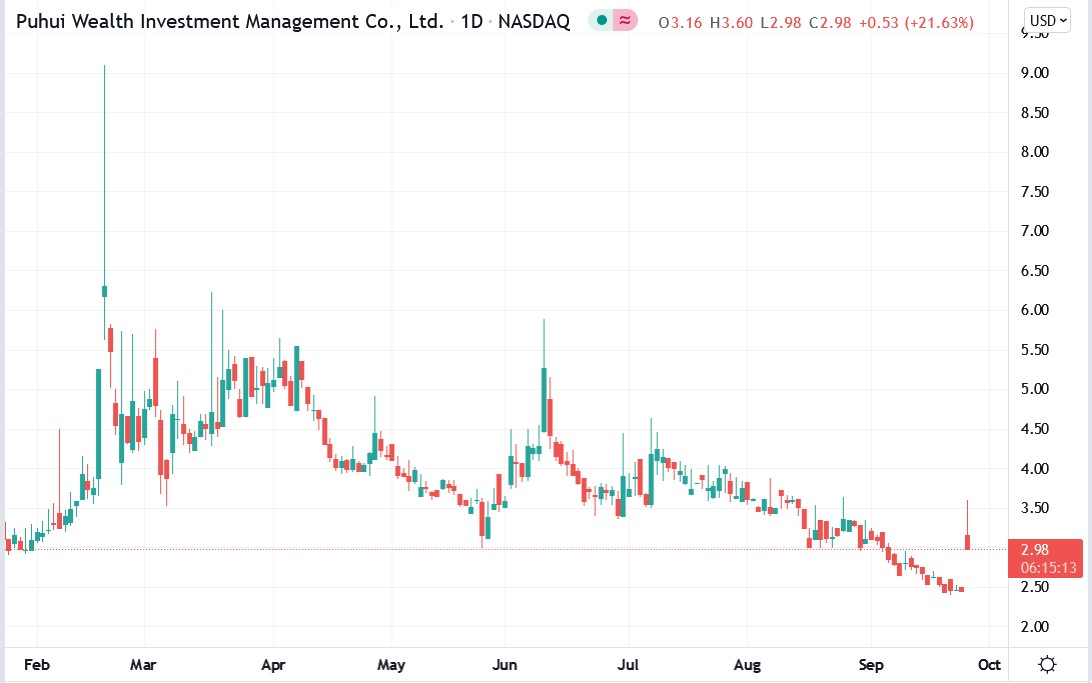Viewport: 1092px width, 683px height.
Task: Click the 4.00 price axis label
Action: [1035, 469]
